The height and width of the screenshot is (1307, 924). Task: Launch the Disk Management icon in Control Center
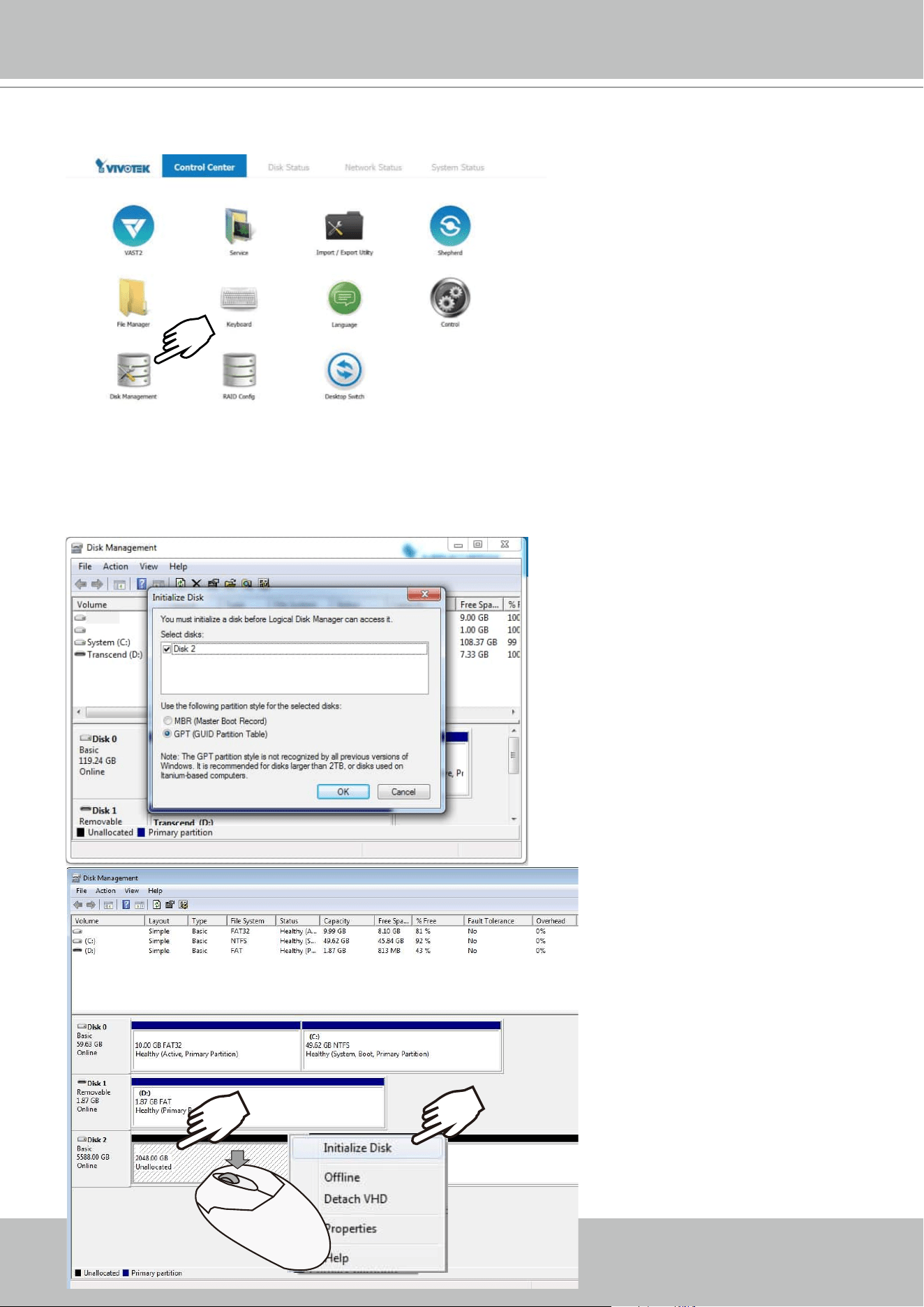133,370
